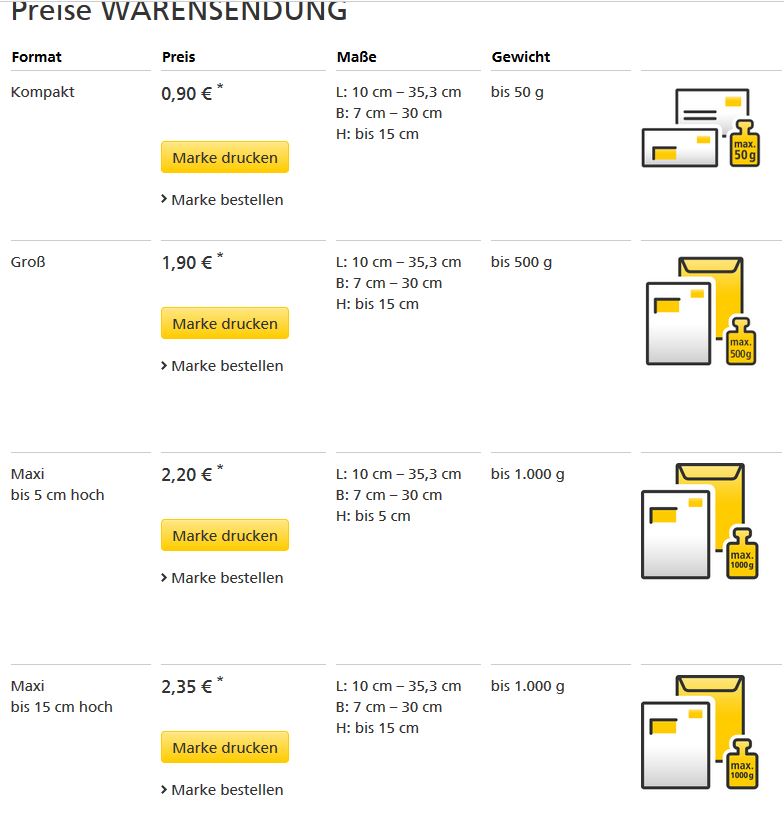
Task: Open Marke bestellen link under Kompakt
Action: [x=227, y=200]
